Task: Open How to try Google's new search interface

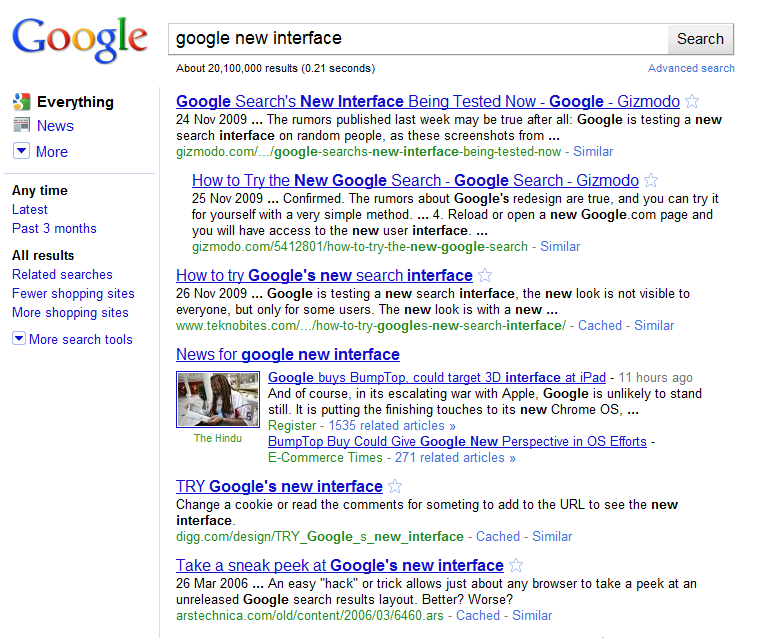Action: point(324,276)
